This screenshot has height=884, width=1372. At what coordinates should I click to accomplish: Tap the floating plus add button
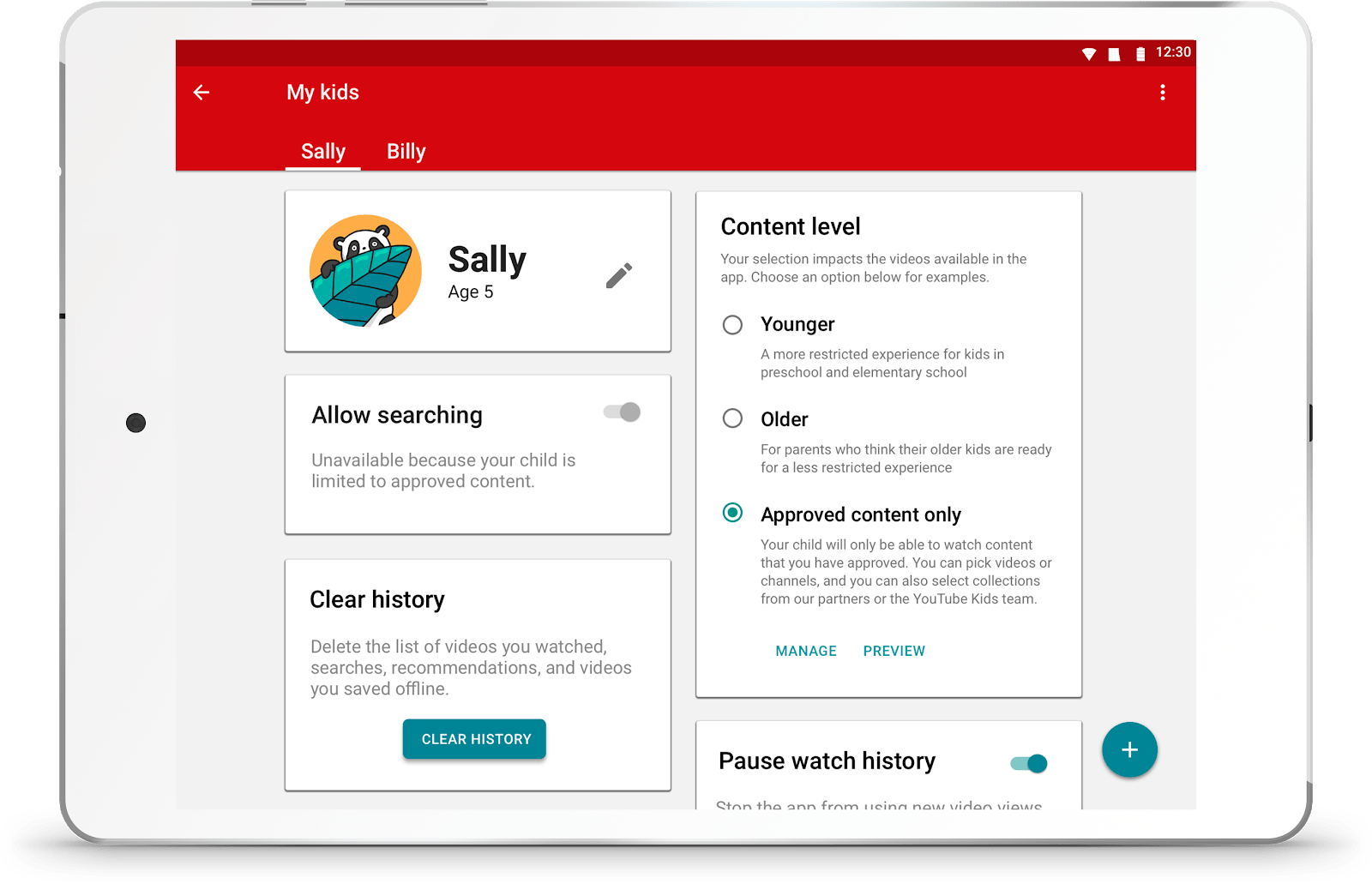(x=1129, y=750)
